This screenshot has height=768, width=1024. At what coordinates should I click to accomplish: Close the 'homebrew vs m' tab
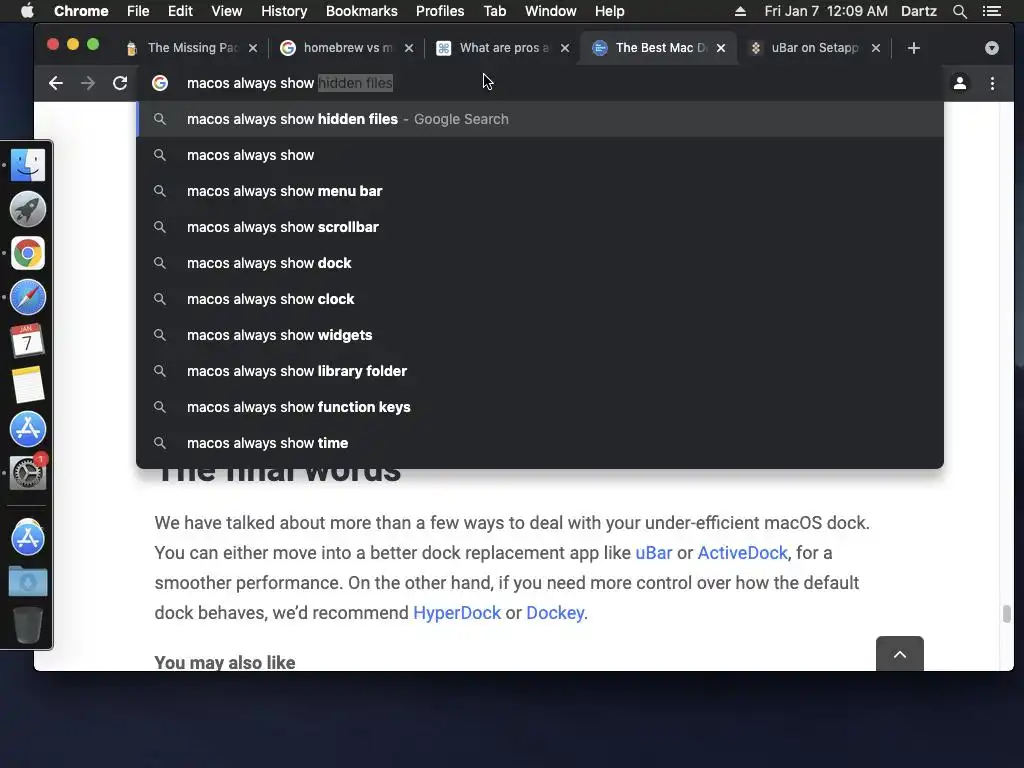[409, 48]
